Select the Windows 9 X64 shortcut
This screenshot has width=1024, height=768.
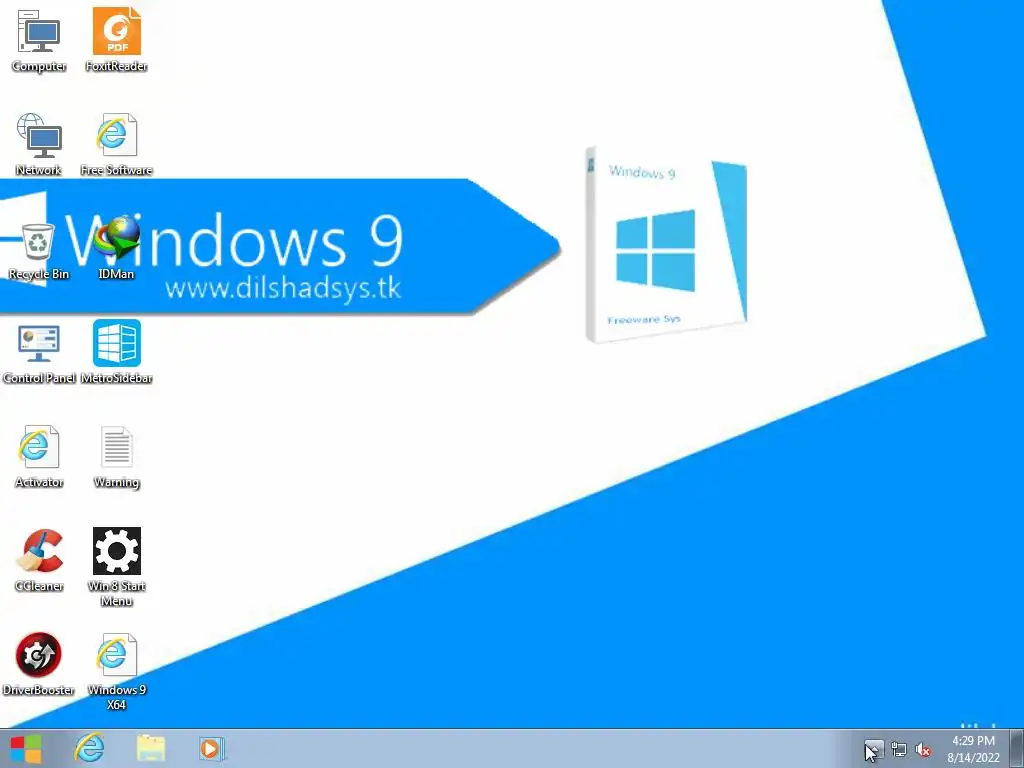click(x=116, y=671)
